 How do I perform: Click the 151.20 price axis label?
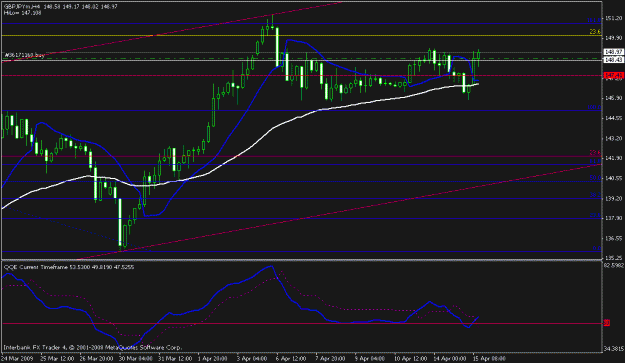pyautogui.click(x=613, y=18)
